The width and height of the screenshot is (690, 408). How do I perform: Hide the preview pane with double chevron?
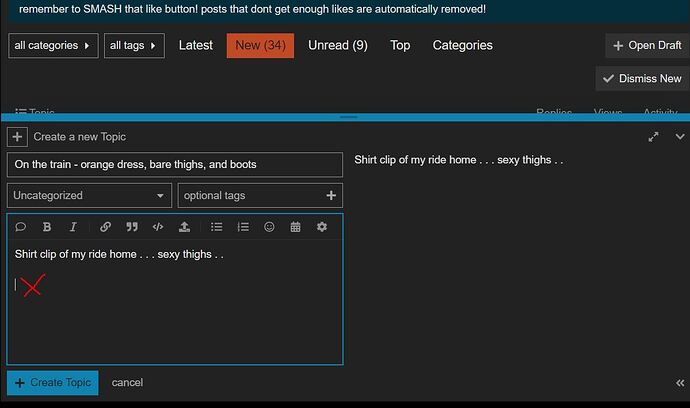[680, 383]
